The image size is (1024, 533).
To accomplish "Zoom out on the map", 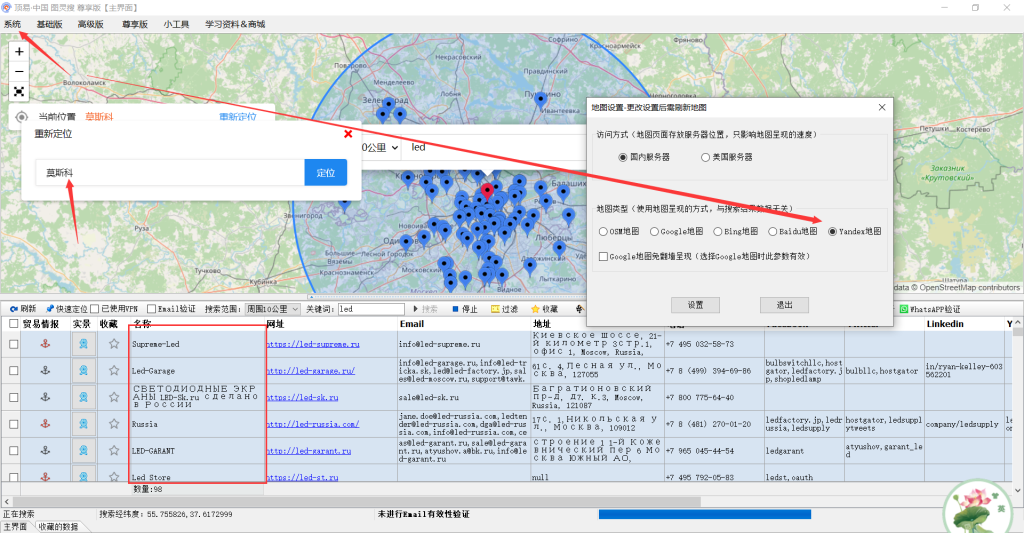I will (x=19, y=71).
